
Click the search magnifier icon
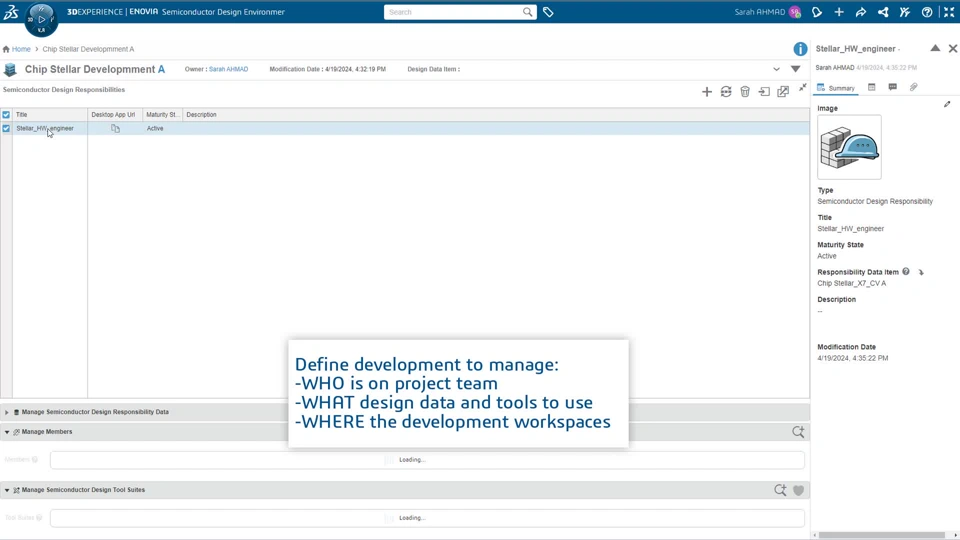click(x=527, y=12)
